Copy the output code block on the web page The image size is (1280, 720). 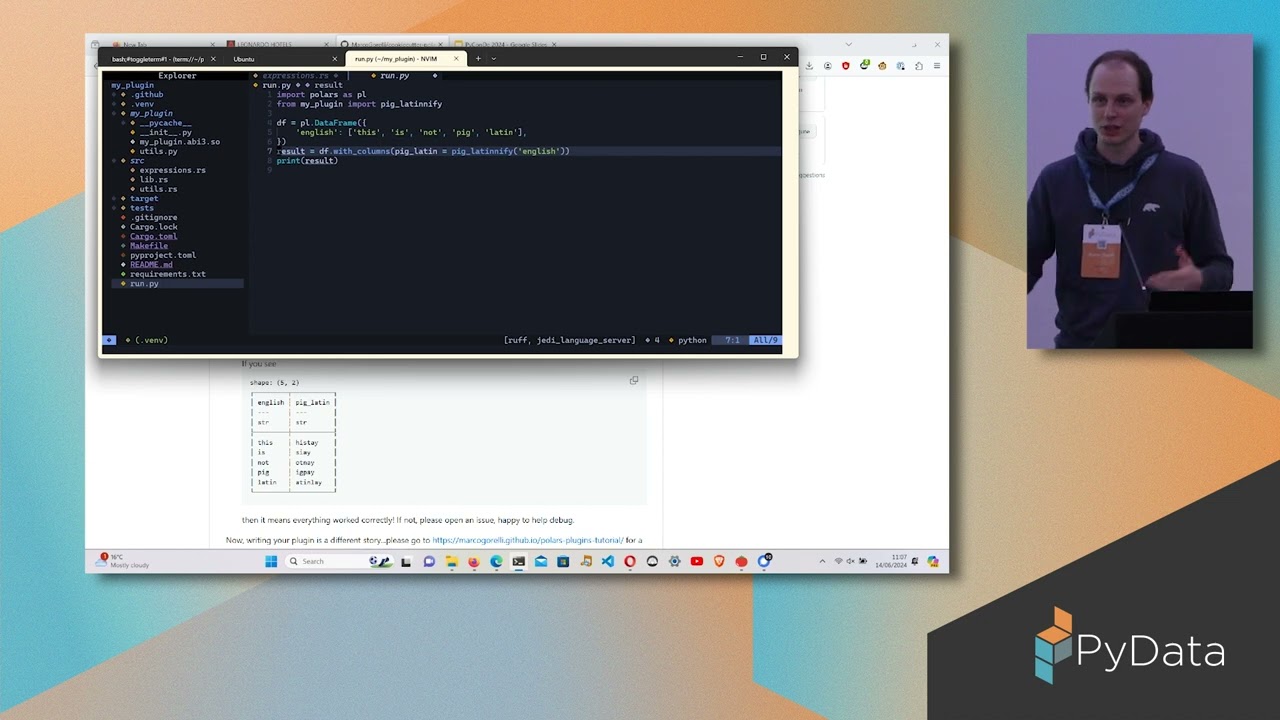pyautogui.click(x=633, y=381)
